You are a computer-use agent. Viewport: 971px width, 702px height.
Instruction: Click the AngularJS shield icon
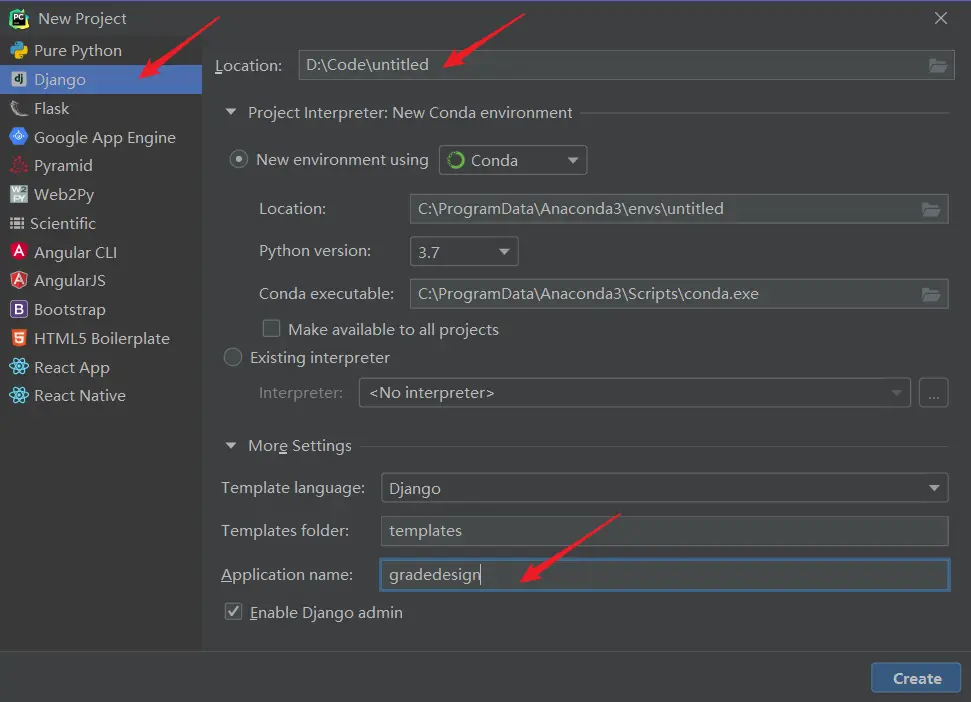click(19, 280)
